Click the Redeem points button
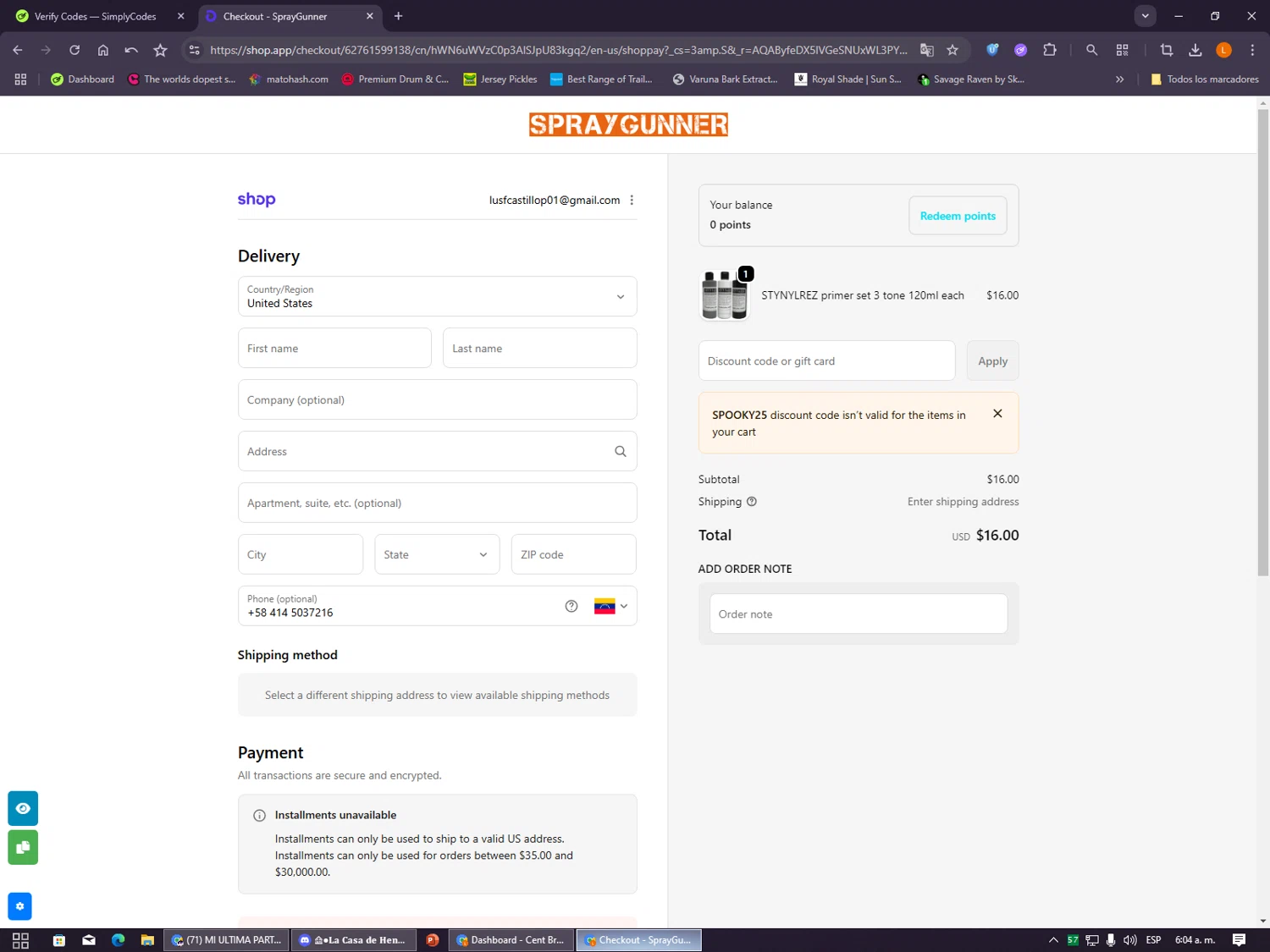Image resolution: width=1270 pixels, height=952 pixels. click(x=958, y=216)
